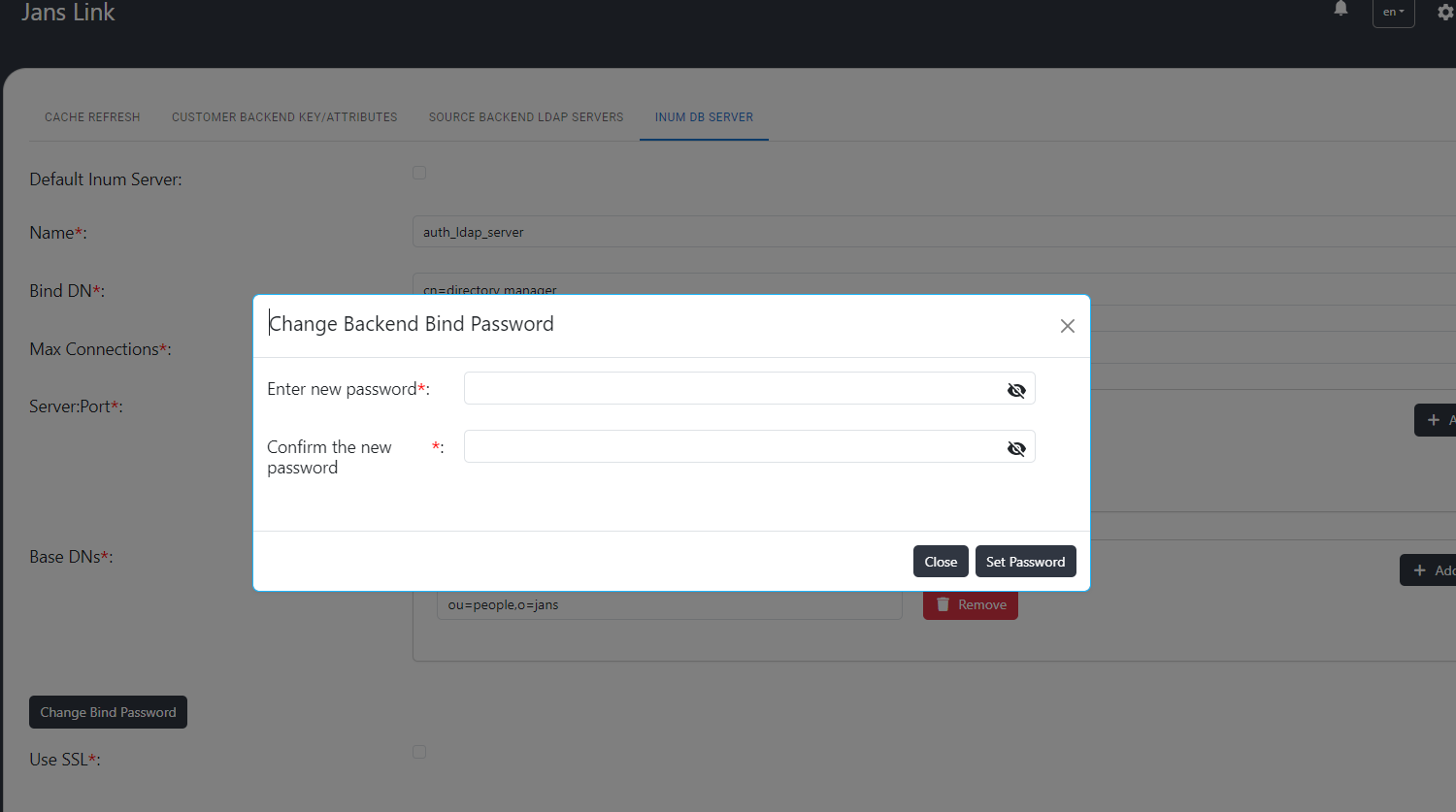Click the trash icon on the Remove button
The height and width of the screenshot is (812, 1456).
click(943, 604)
